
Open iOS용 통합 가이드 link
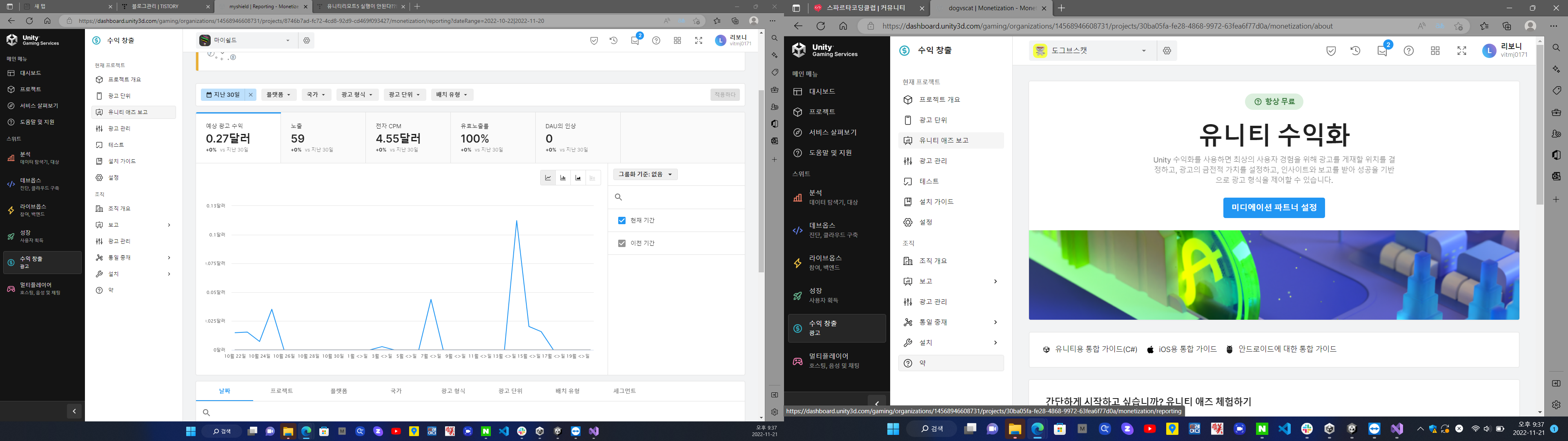tap(1182, 350)
